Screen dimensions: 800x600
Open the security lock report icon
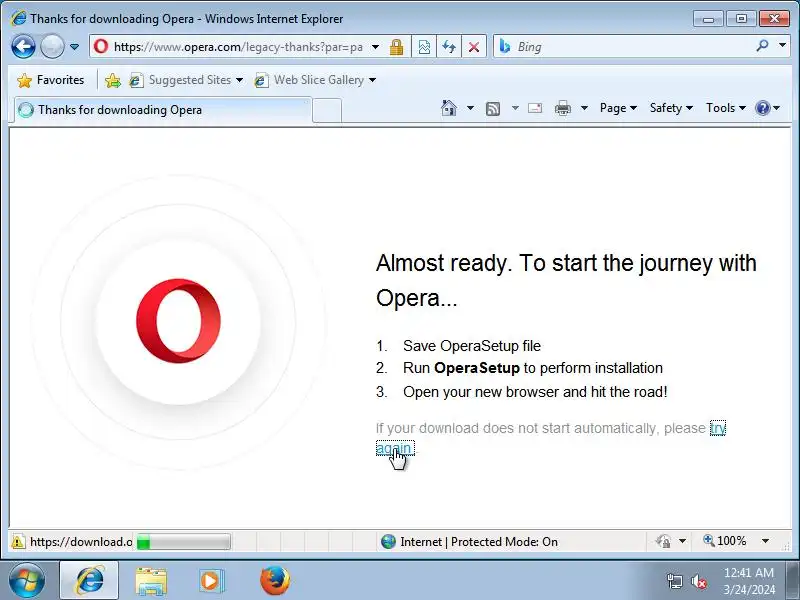pos(396,47)
